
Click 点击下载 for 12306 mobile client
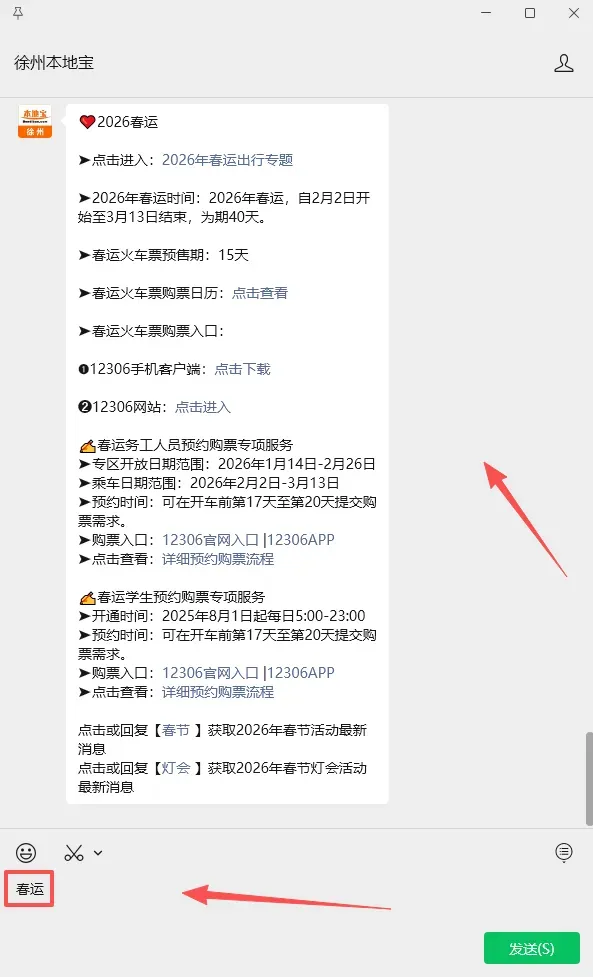coord(242,369)
